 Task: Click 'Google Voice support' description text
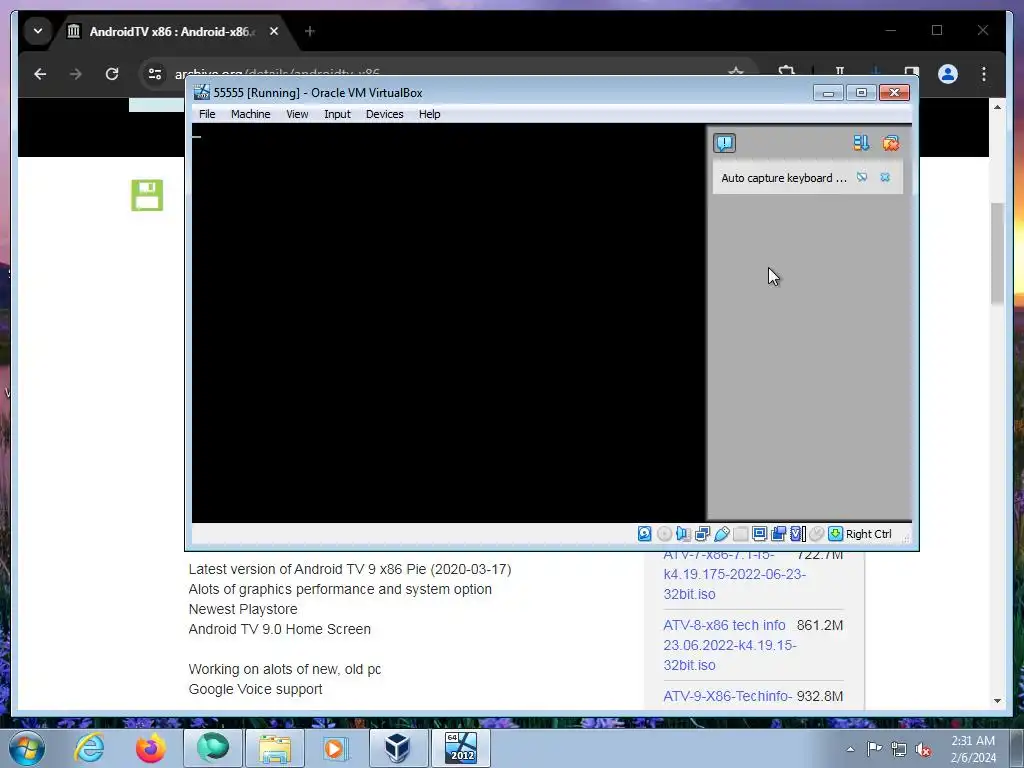pyautogui.click(x=255, y=690)
